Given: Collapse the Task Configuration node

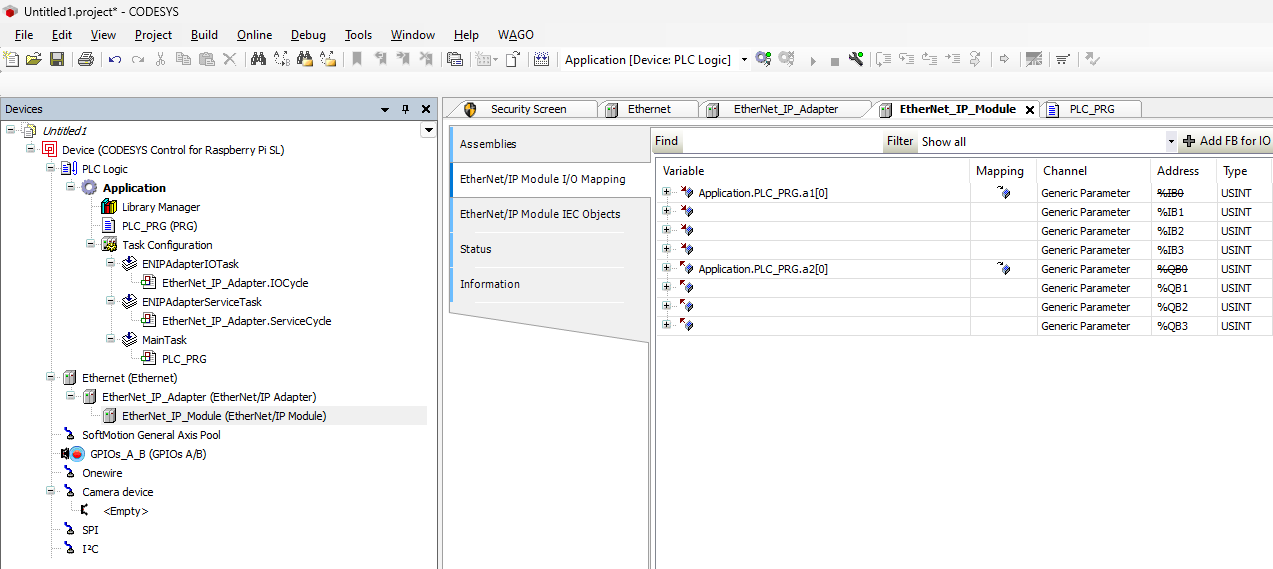Looking at the screenshot, I should [x=91, y=244].
